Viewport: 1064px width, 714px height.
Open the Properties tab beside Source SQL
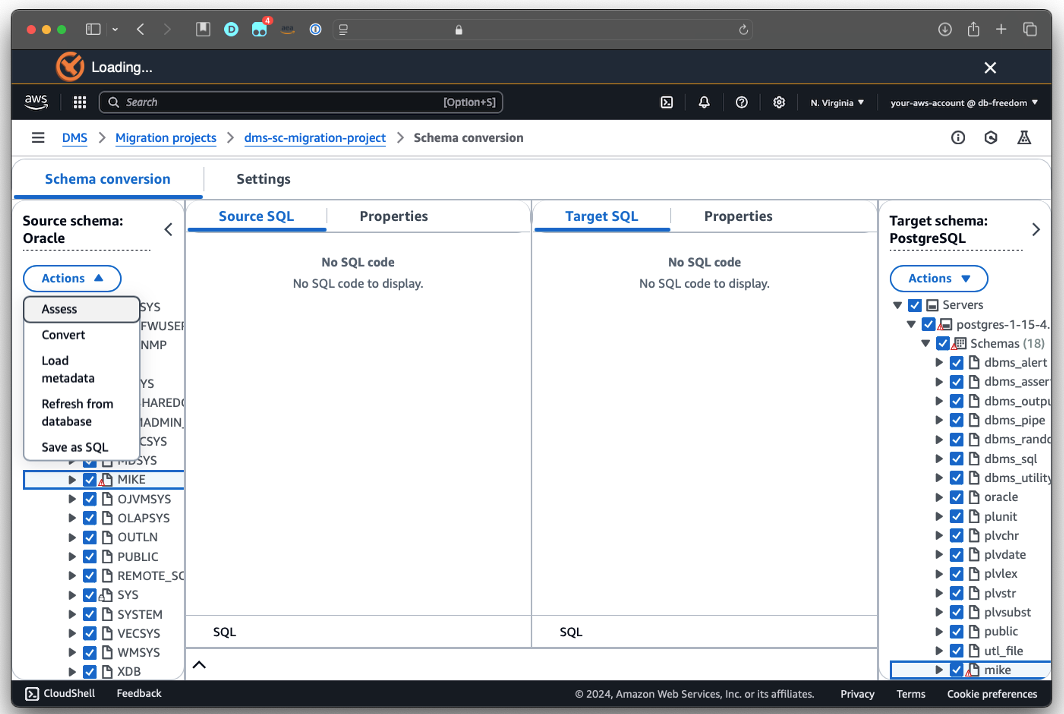394,216
